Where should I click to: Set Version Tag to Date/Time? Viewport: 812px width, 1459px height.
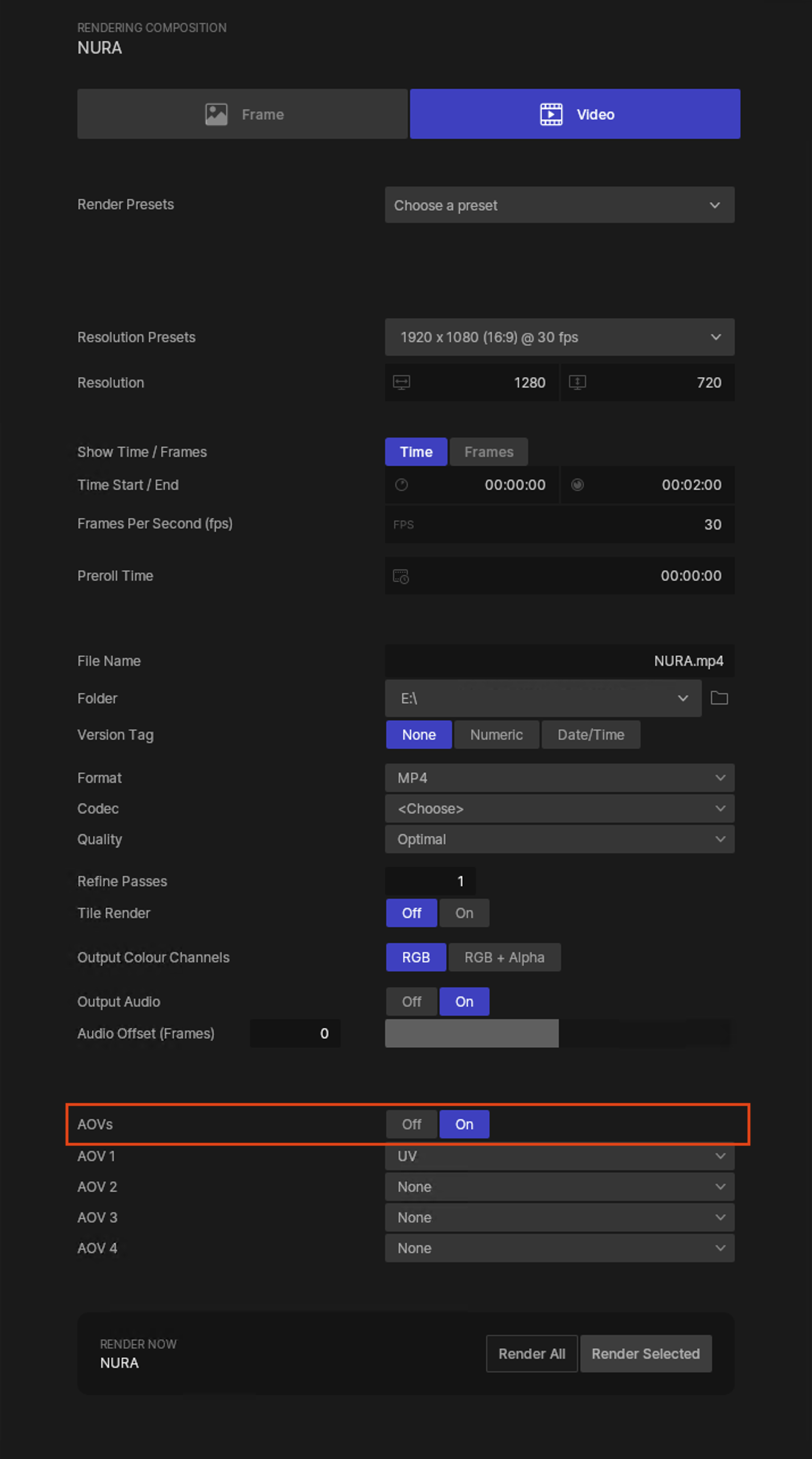pyautogui.click(x=591, y=735)
